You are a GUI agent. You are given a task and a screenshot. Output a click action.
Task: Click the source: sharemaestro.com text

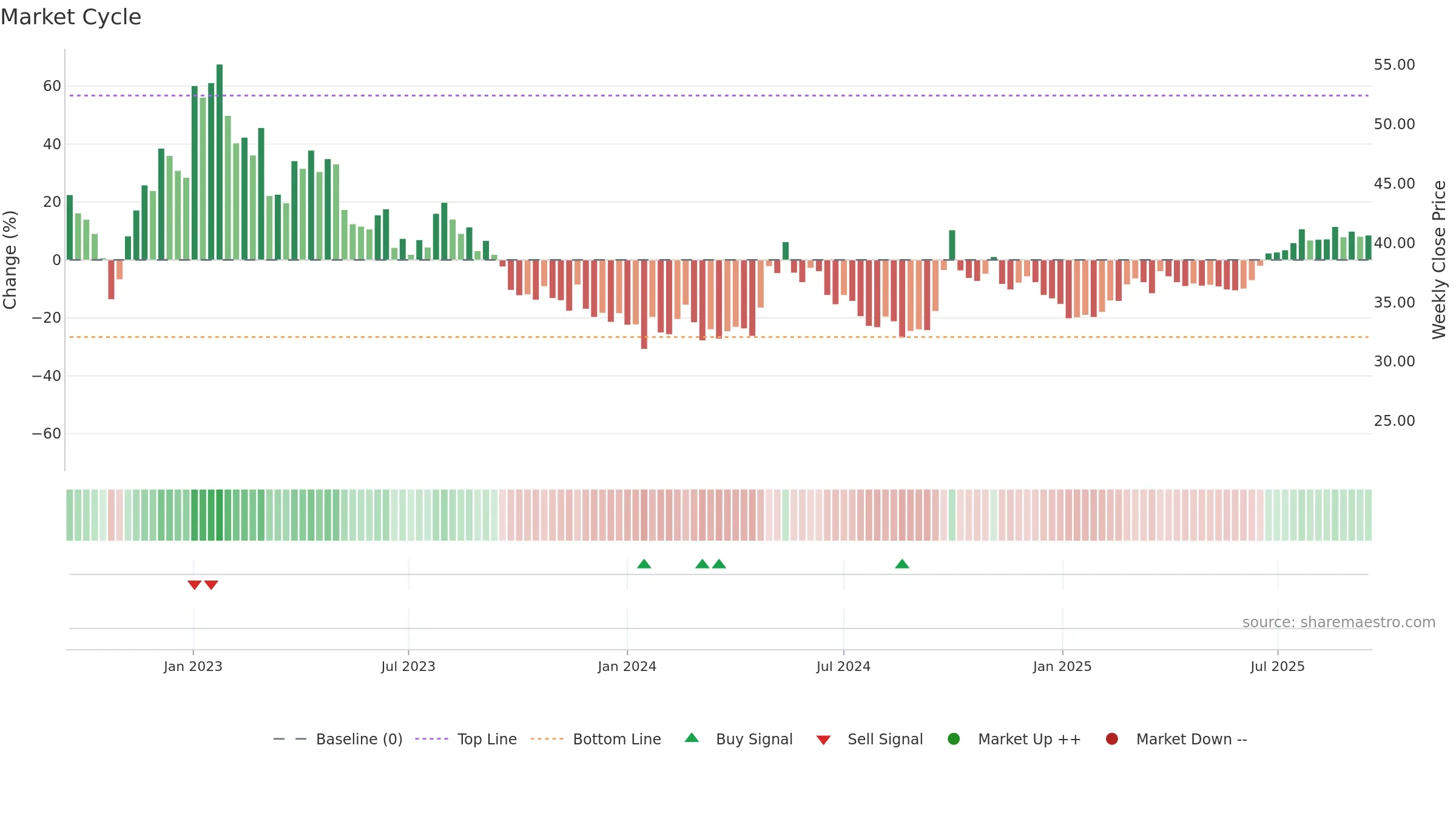[1339, 622]
